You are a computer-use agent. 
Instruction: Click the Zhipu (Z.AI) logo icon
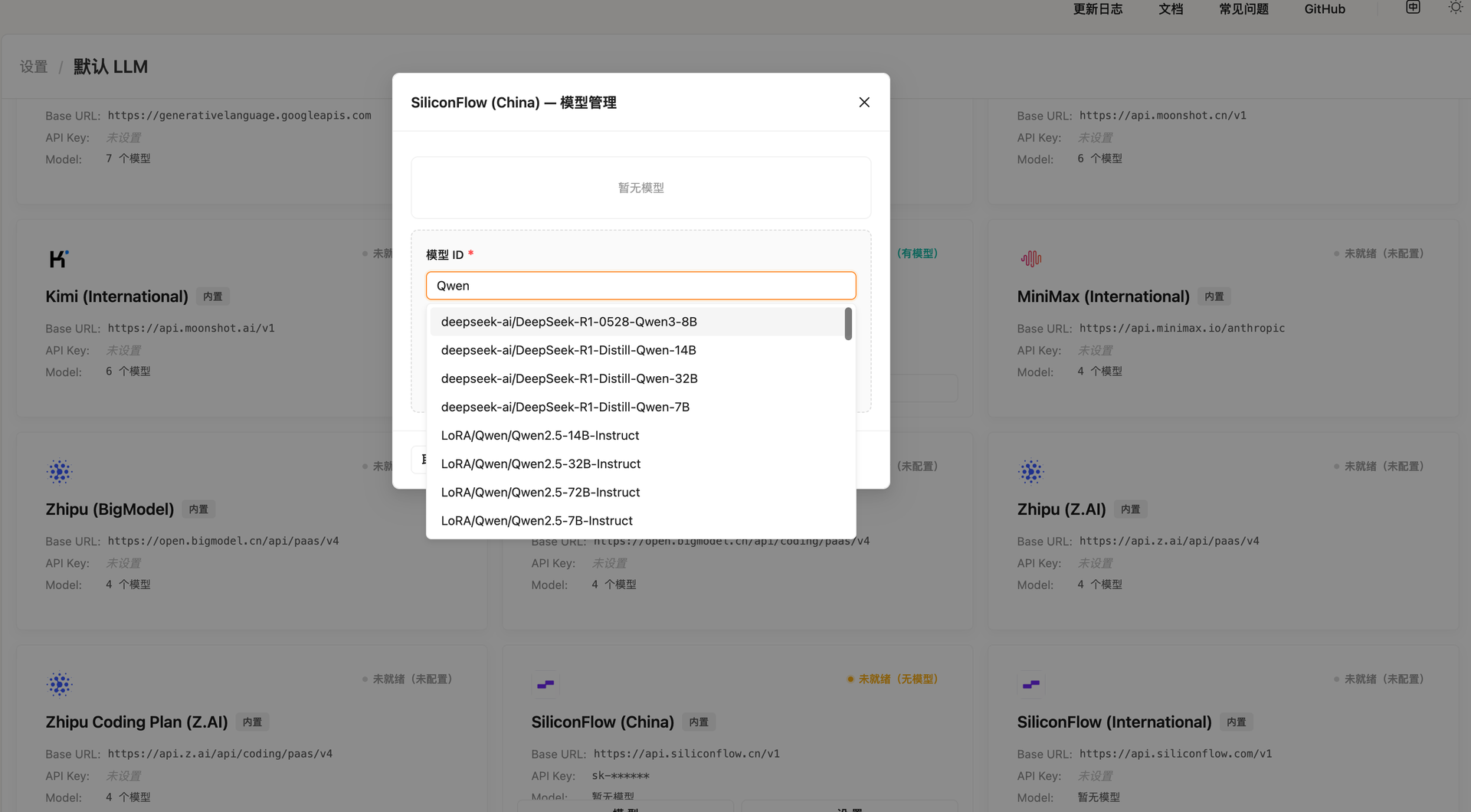tap(1031, 471)
